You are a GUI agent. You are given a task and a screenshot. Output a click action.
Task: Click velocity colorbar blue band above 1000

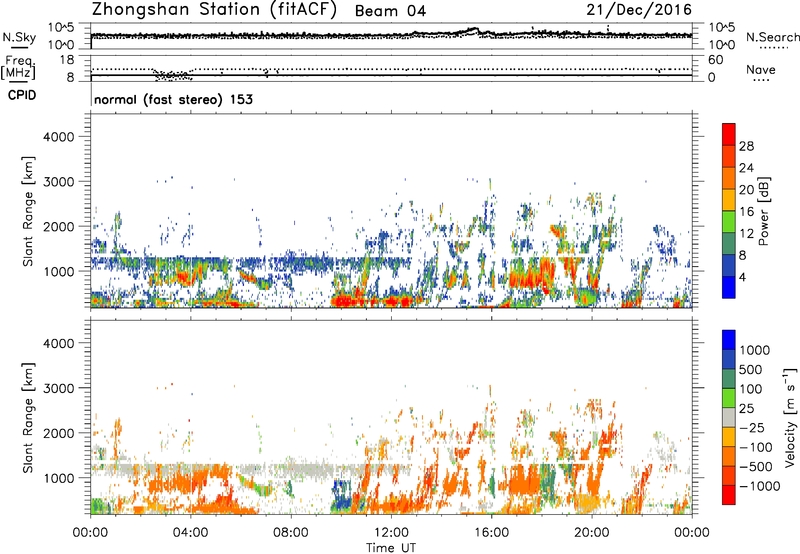(729, 340)
